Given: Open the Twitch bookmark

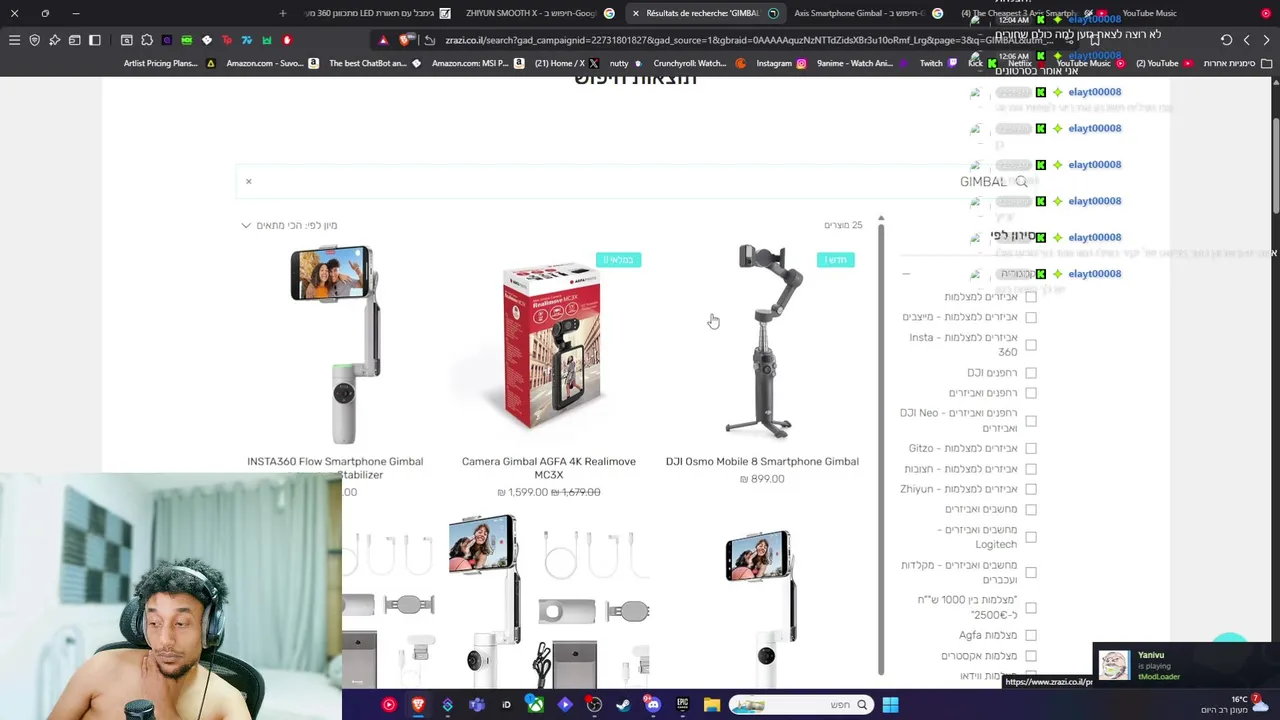Looking at the screenshot, I should (938, 63).
